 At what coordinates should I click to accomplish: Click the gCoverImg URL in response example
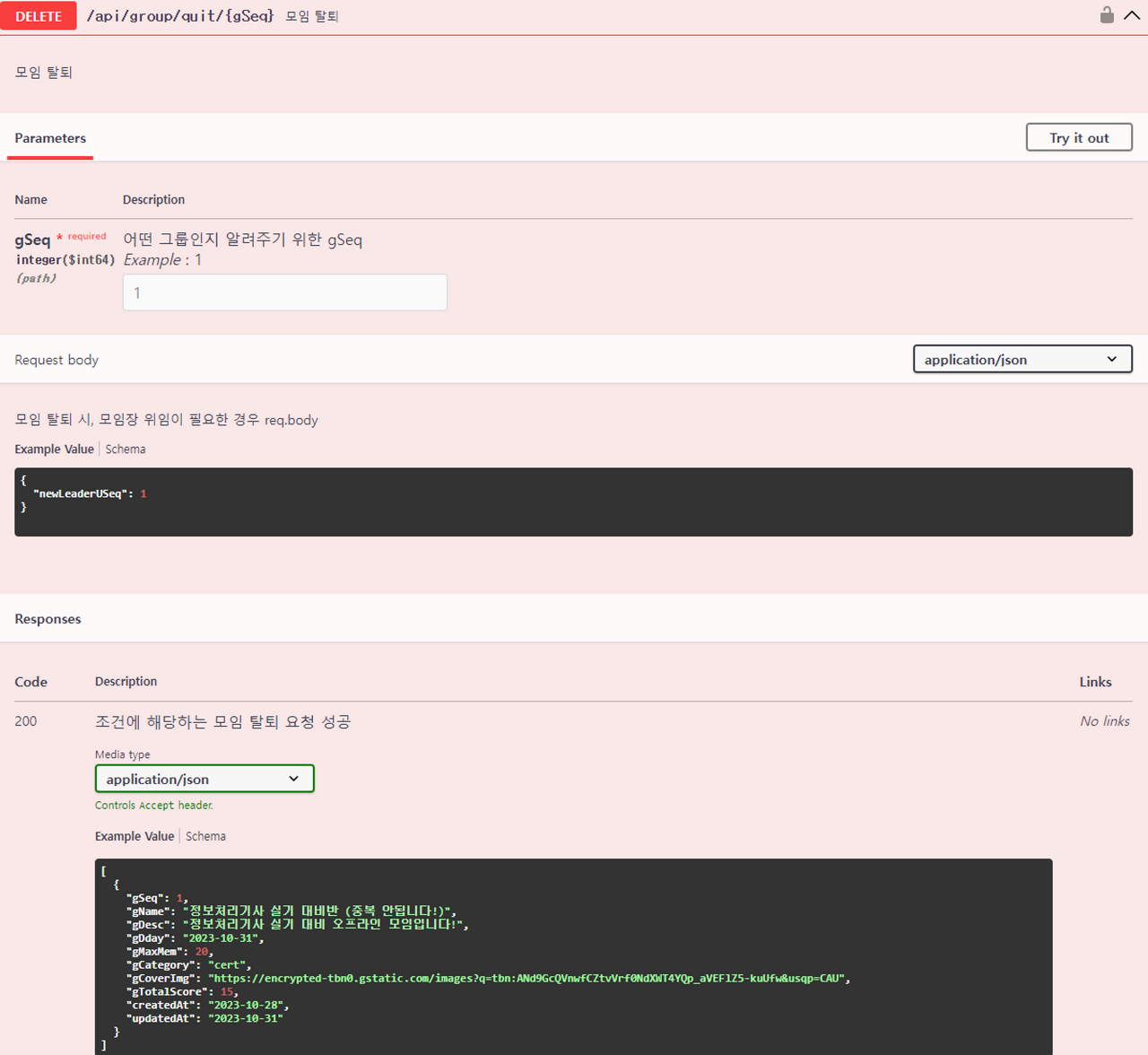coord(529,978)
